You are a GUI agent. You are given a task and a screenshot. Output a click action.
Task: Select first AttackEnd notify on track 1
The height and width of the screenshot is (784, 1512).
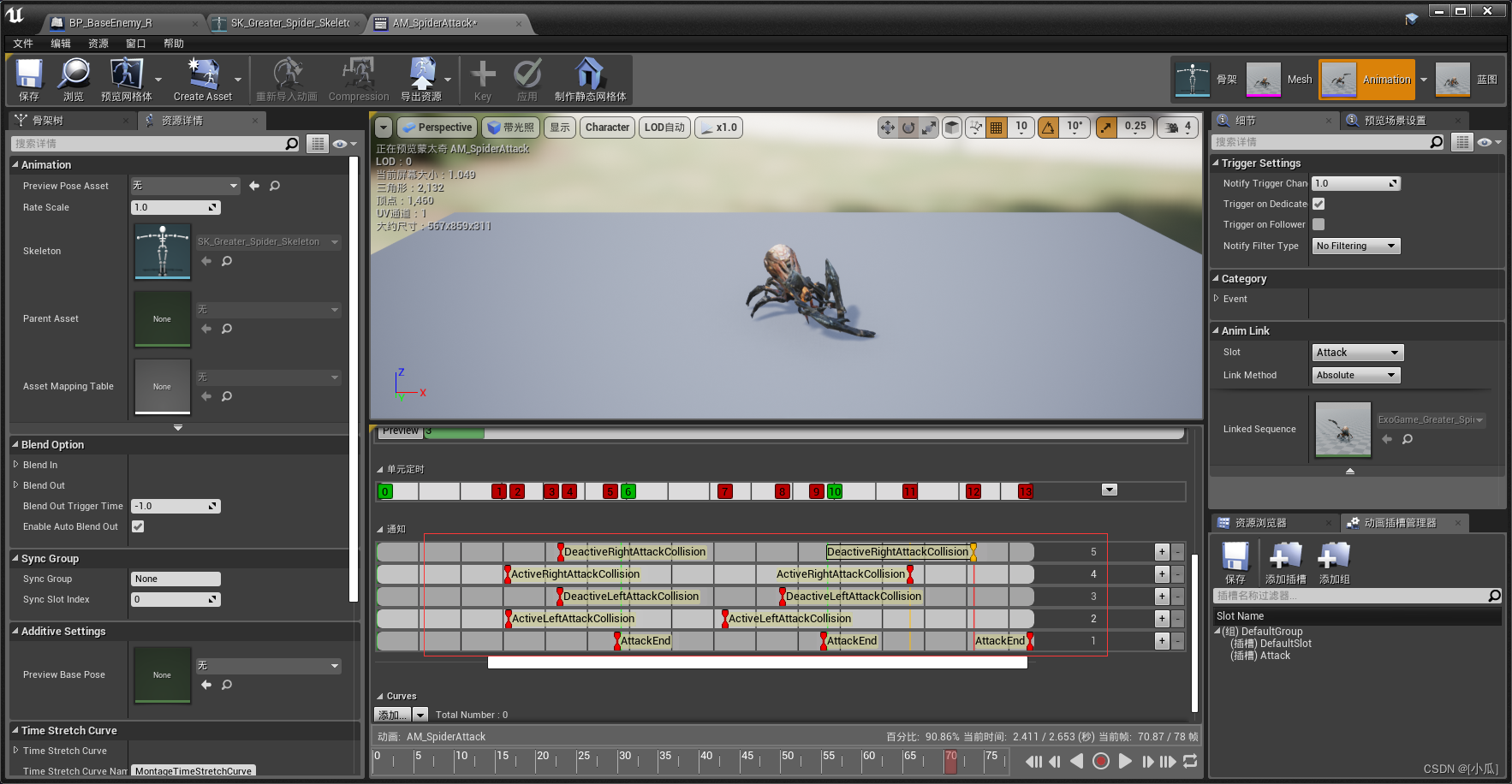coord(642,641)
